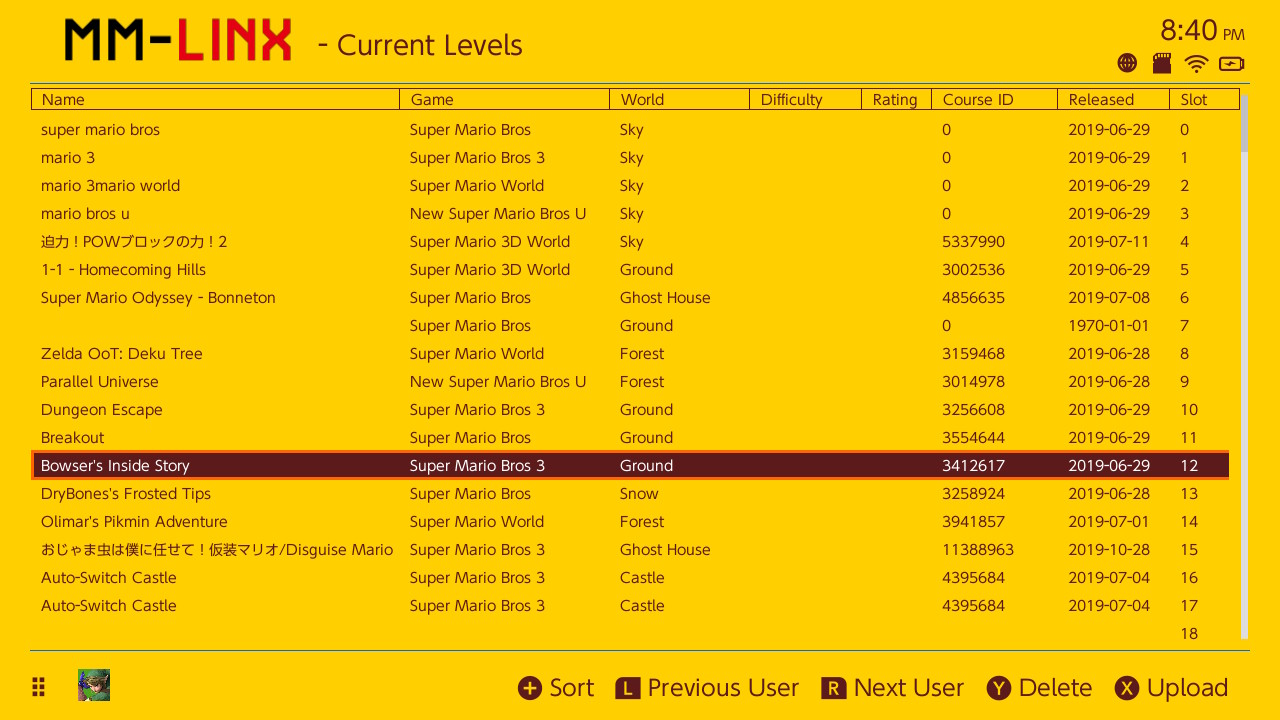The width and height of the screenshot is (1280, 720).
Task: Sort by the Name column header
Action: pyautogui.click(x=216, y=99)
